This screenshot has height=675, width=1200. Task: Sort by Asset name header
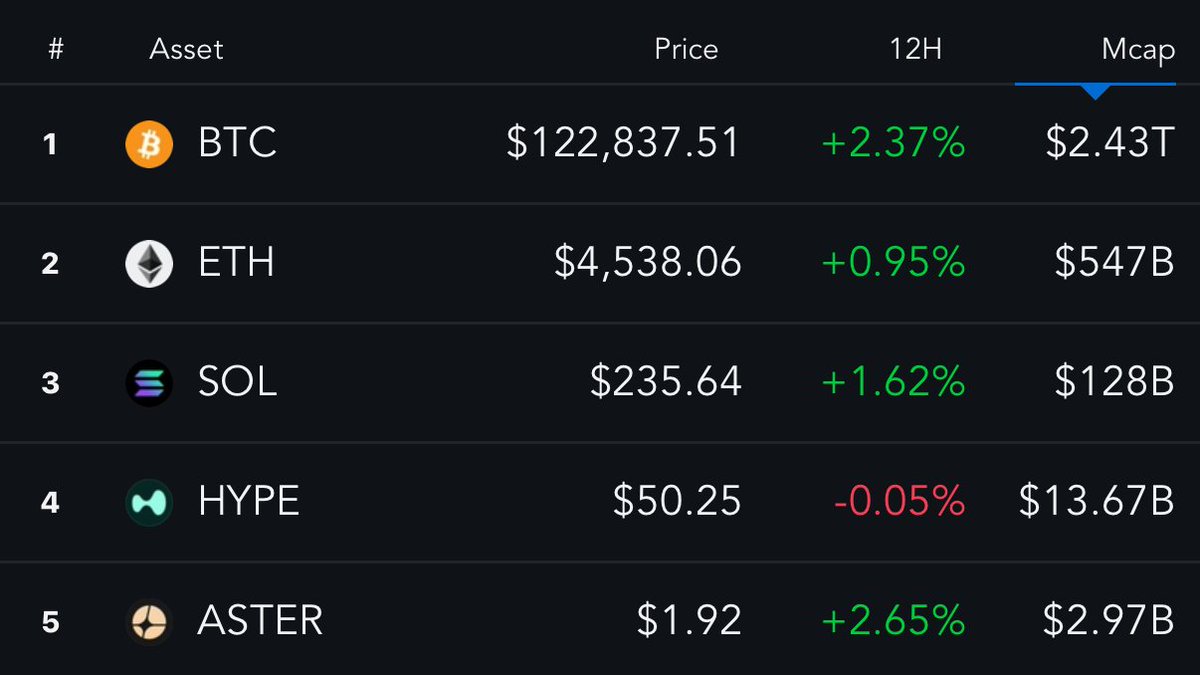click(186, 50)
